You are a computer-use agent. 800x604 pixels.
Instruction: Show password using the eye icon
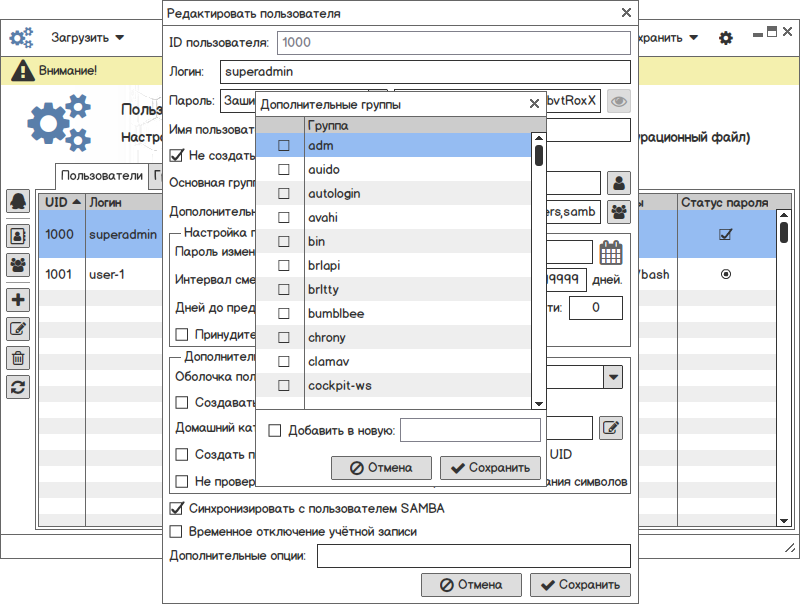[620, 101]
